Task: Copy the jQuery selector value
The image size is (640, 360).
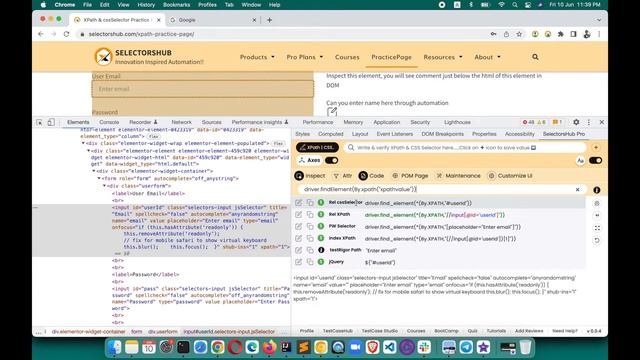Action: point(310,262)
